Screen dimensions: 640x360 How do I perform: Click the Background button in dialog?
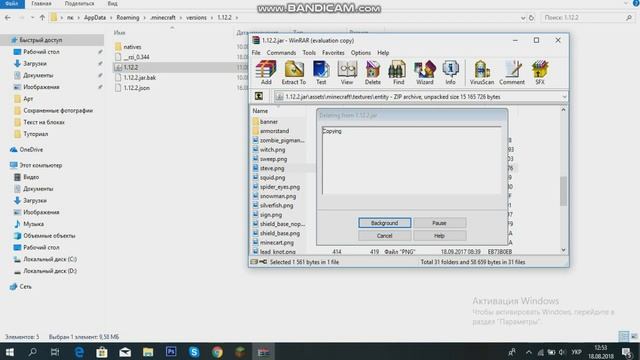(384, 223)
